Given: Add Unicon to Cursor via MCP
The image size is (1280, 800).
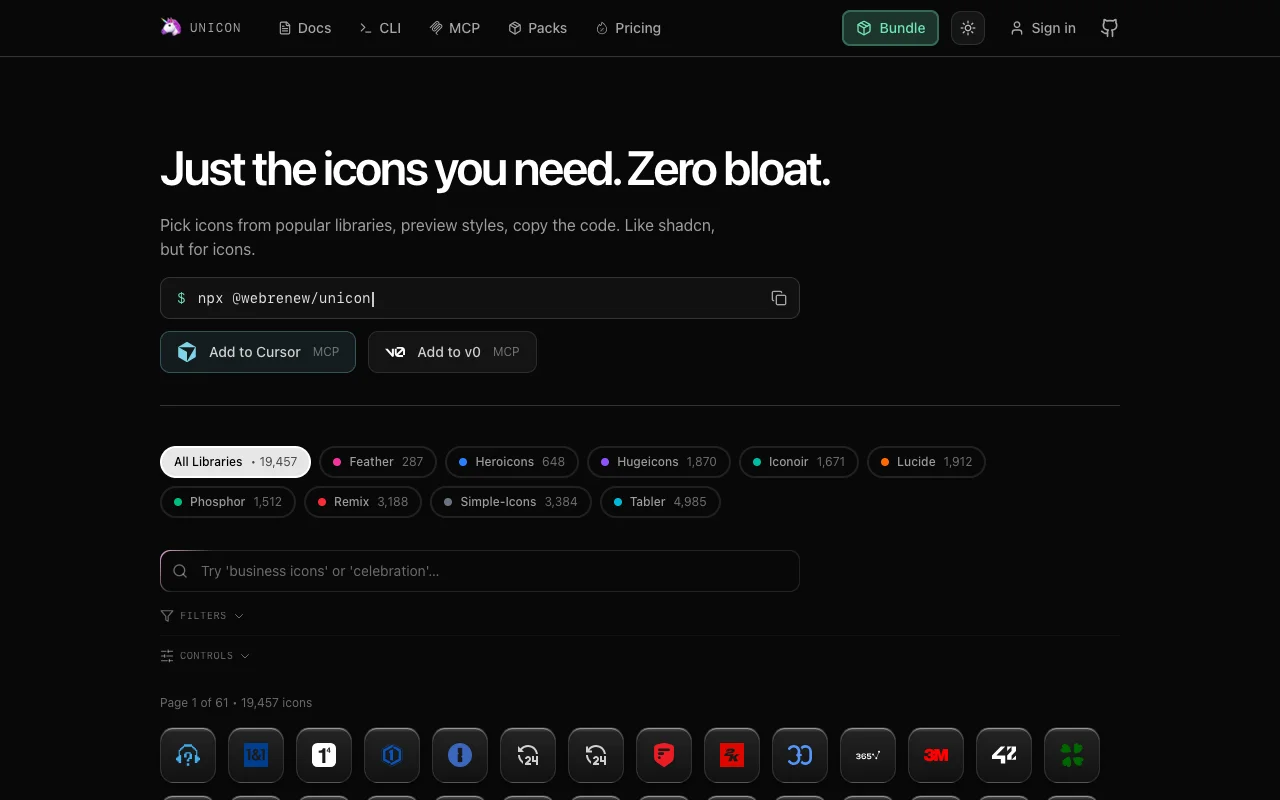Looking at the screenshot, I should point(257,352).
